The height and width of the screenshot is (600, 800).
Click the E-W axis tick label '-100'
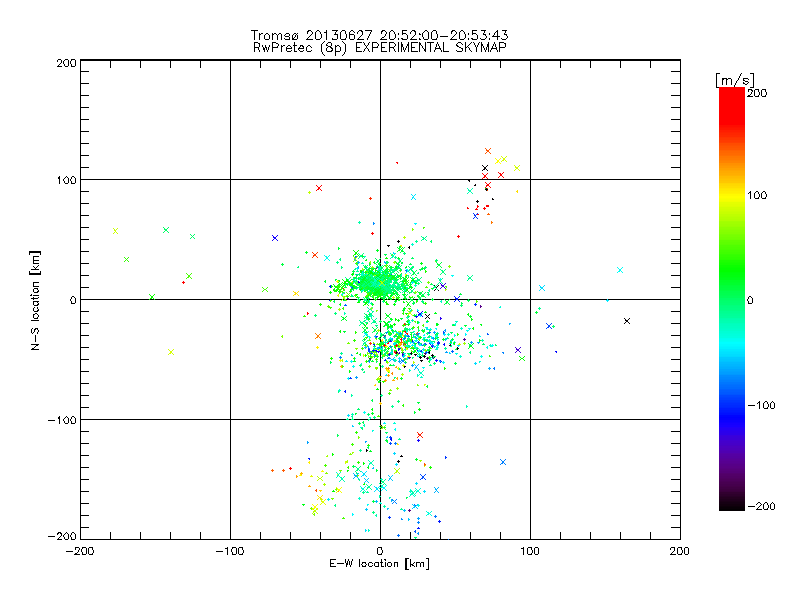pos(230,551)
